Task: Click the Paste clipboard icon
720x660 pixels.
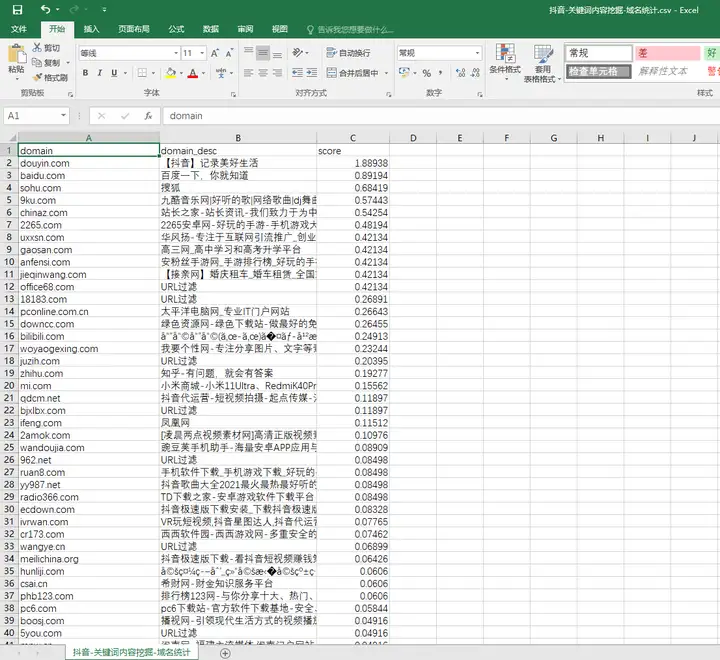Action: click(x=17, y=55)
